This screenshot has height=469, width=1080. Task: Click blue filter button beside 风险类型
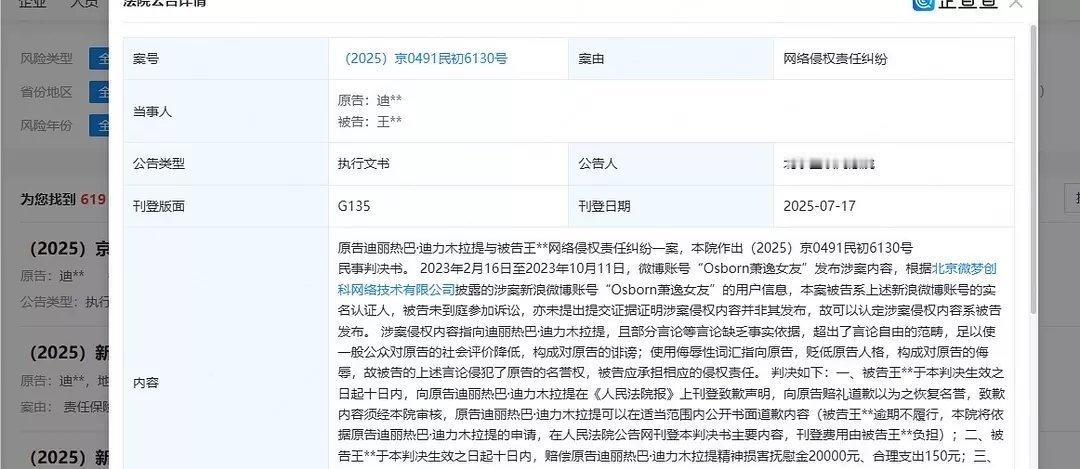pos(99,59)
